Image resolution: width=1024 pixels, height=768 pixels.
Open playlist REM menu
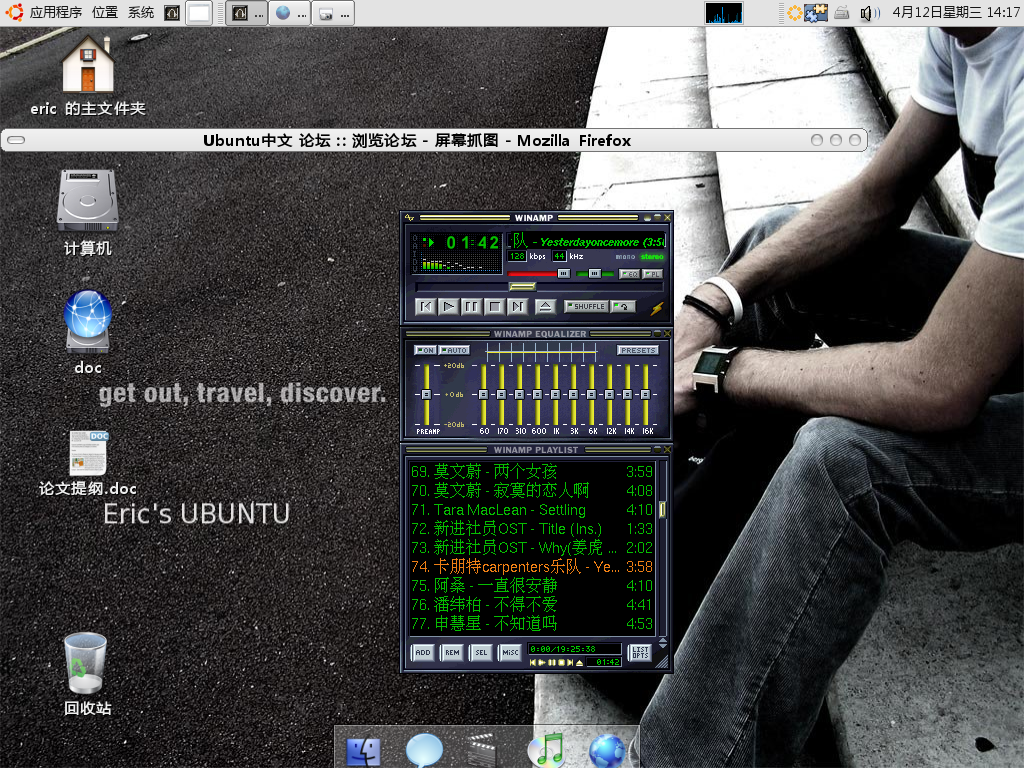[452, 652]
